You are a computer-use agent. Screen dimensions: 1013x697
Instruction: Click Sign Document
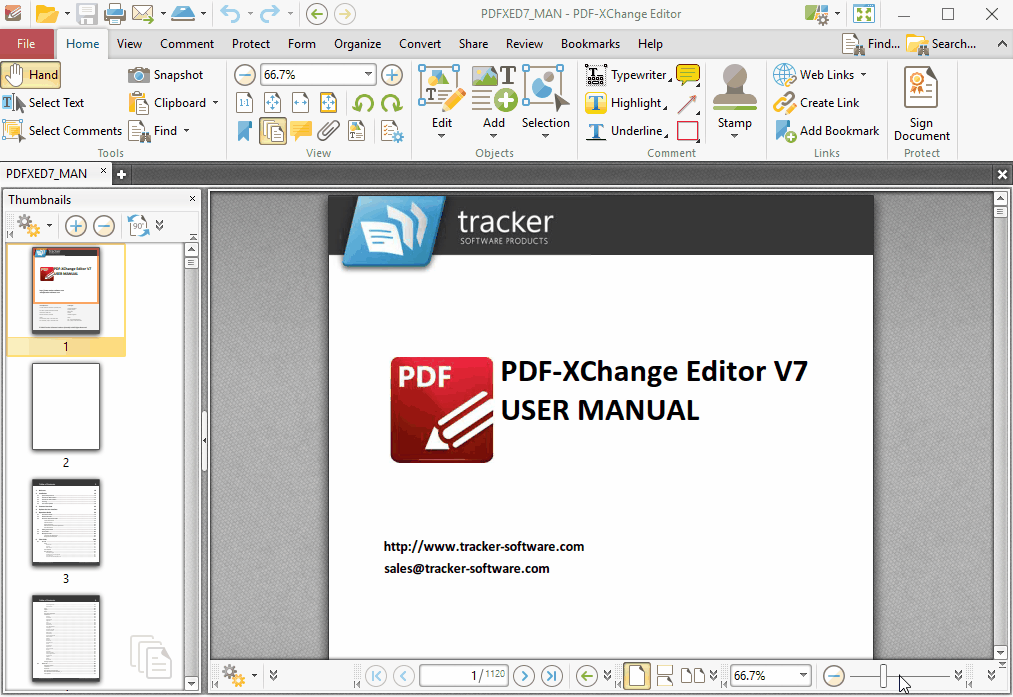[921, 104]
